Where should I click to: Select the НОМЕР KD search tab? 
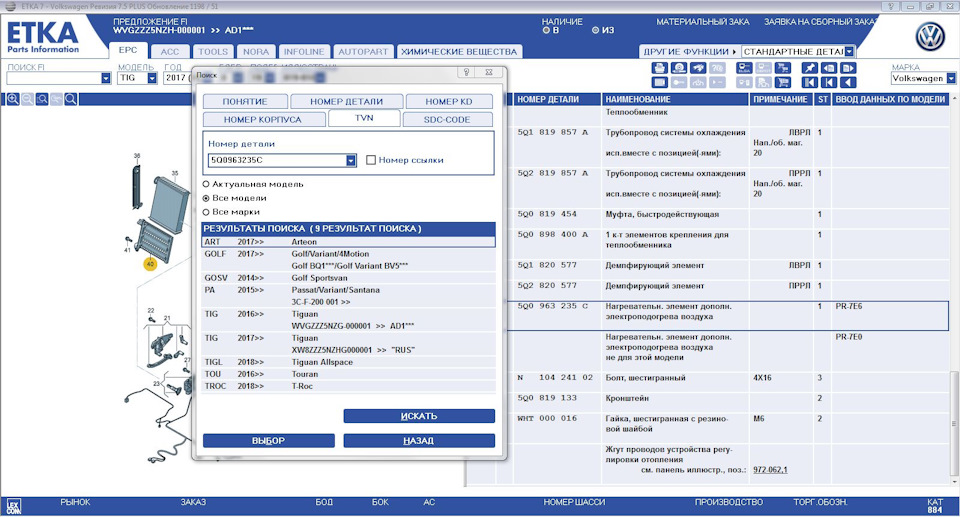coord(449,102)
